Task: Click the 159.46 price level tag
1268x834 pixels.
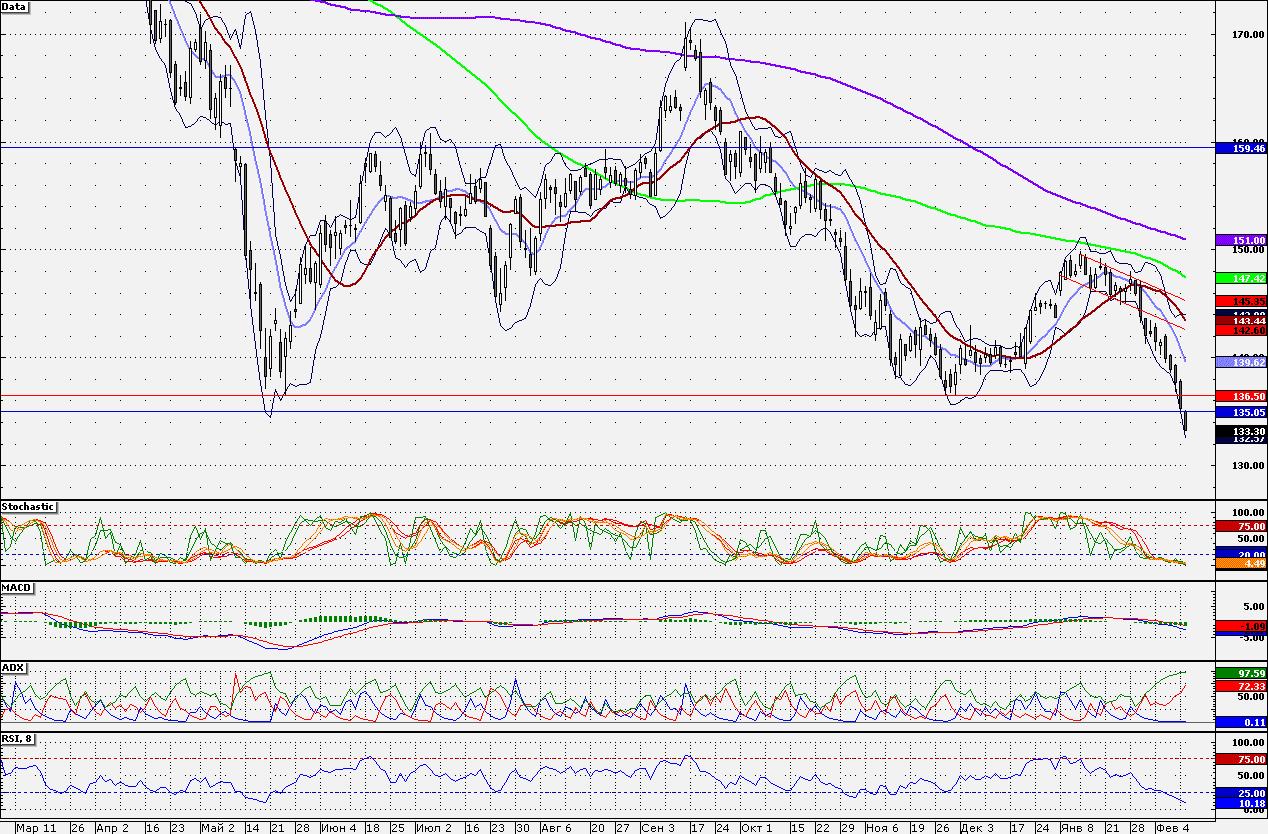Action: [x=1241, y=148]
